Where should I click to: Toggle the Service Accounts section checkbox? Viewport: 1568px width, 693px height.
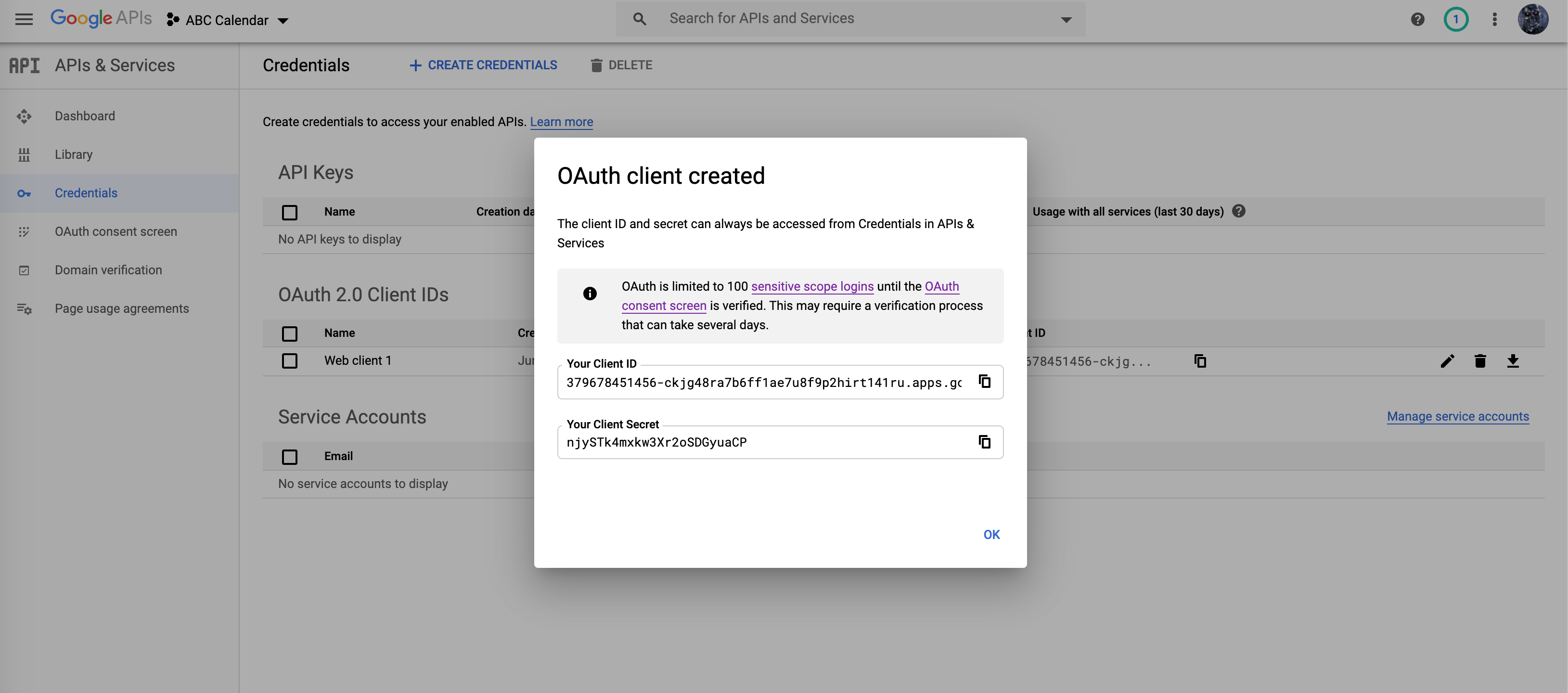tap(289, 457)
